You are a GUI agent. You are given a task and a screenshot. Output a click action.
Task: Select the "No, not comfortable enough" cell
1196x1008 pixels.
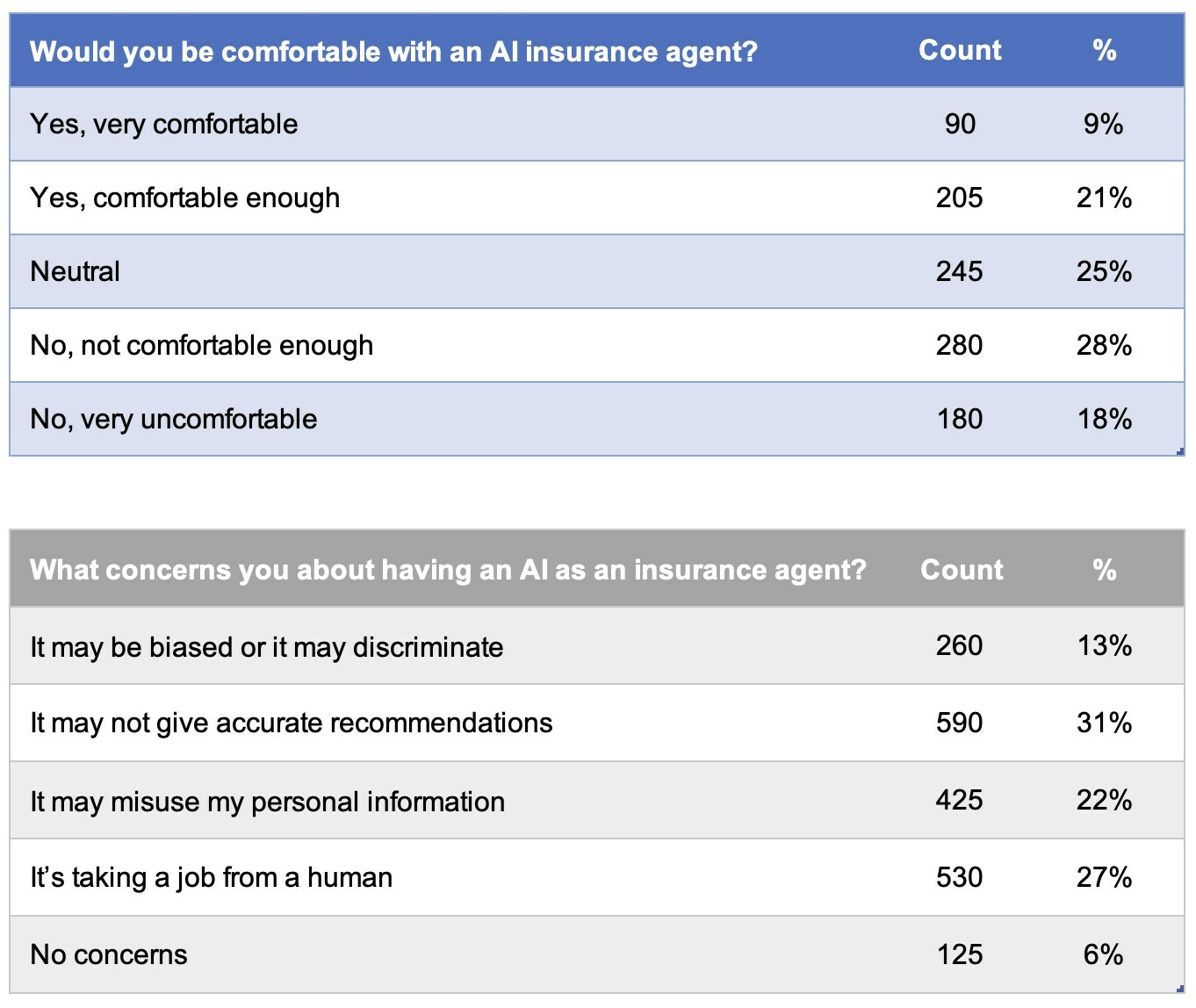[202, 346]
